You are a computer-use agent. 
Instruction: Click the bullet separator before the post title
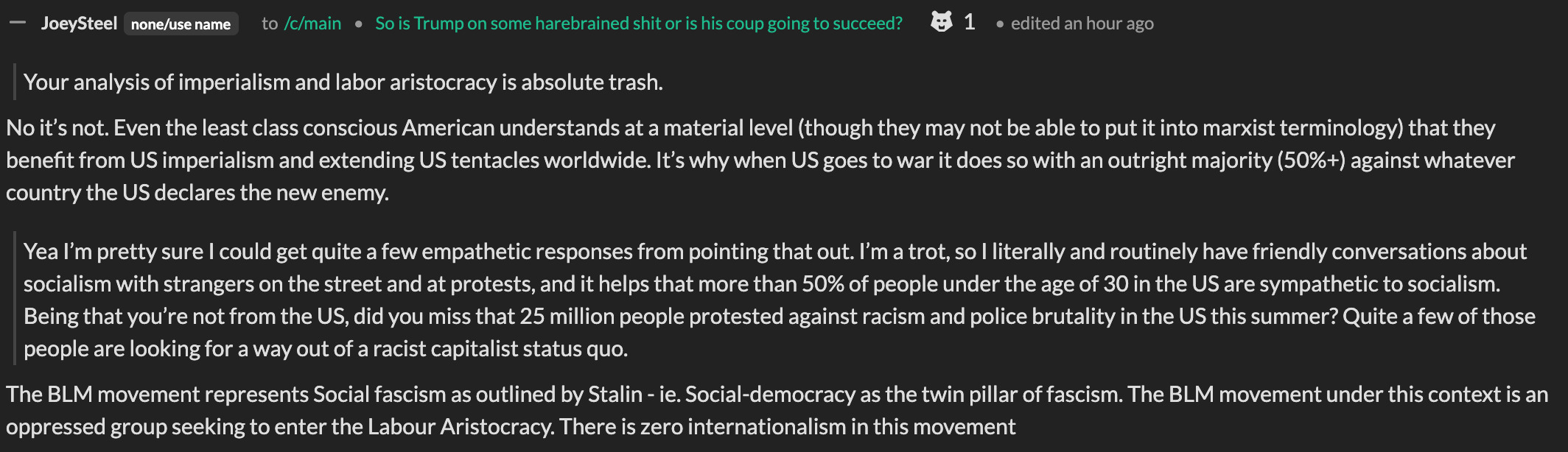pos(358,24)
